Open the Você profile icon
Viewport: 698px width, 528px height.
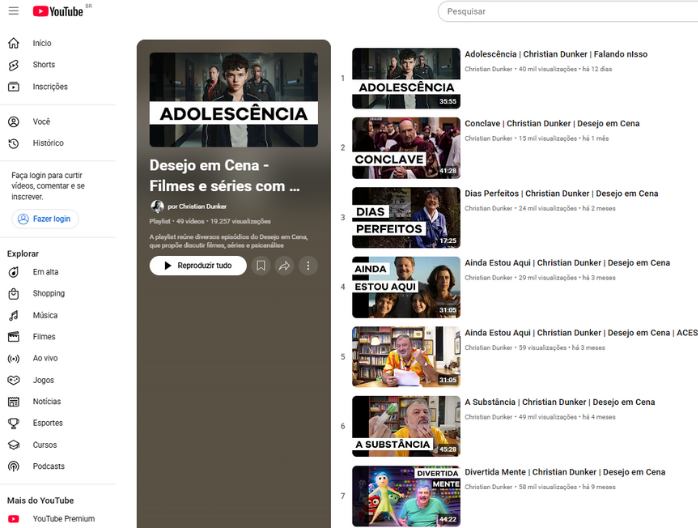point(14,122)
